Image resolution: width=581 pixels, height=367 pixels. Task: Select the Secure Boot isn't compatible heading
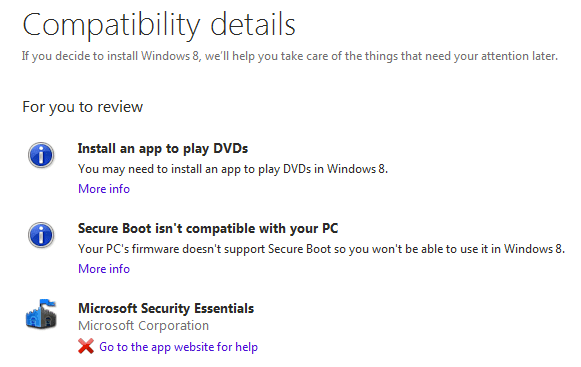(x=208, y=229)
